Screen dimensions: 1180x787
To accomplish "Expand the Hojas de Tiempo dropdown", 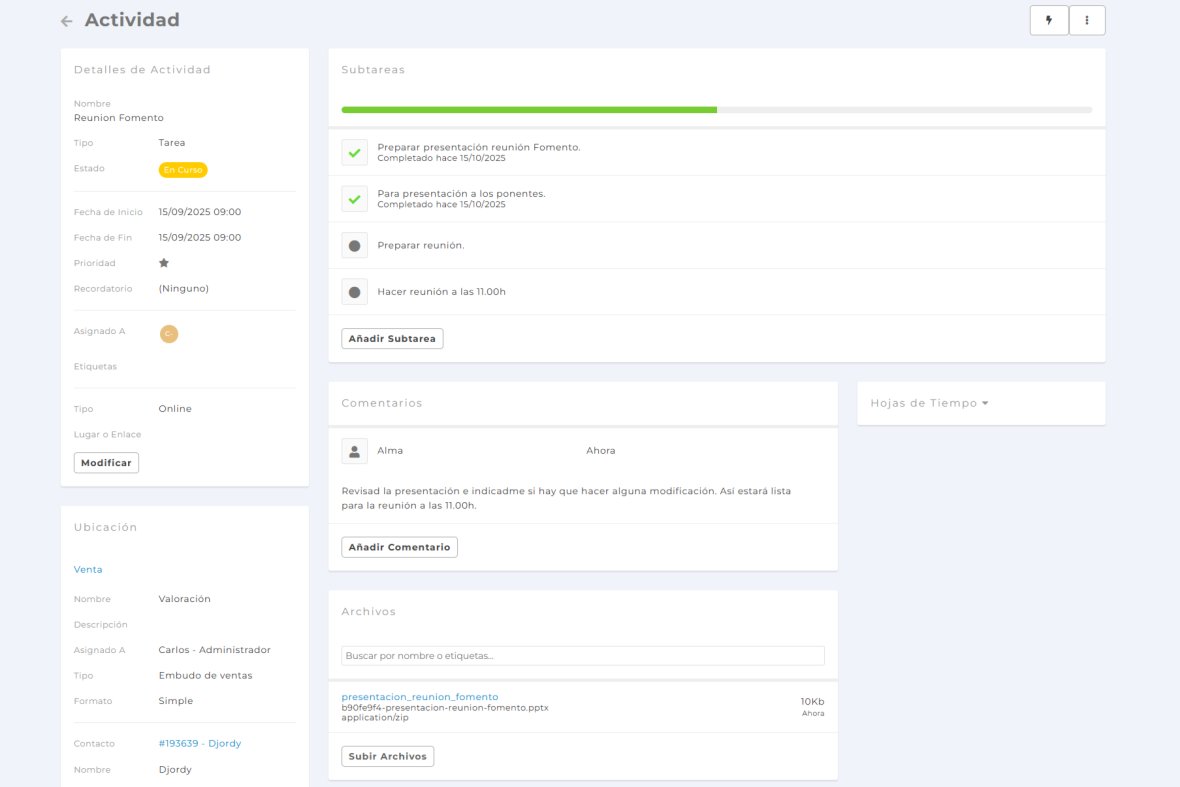I will [929, 403].
